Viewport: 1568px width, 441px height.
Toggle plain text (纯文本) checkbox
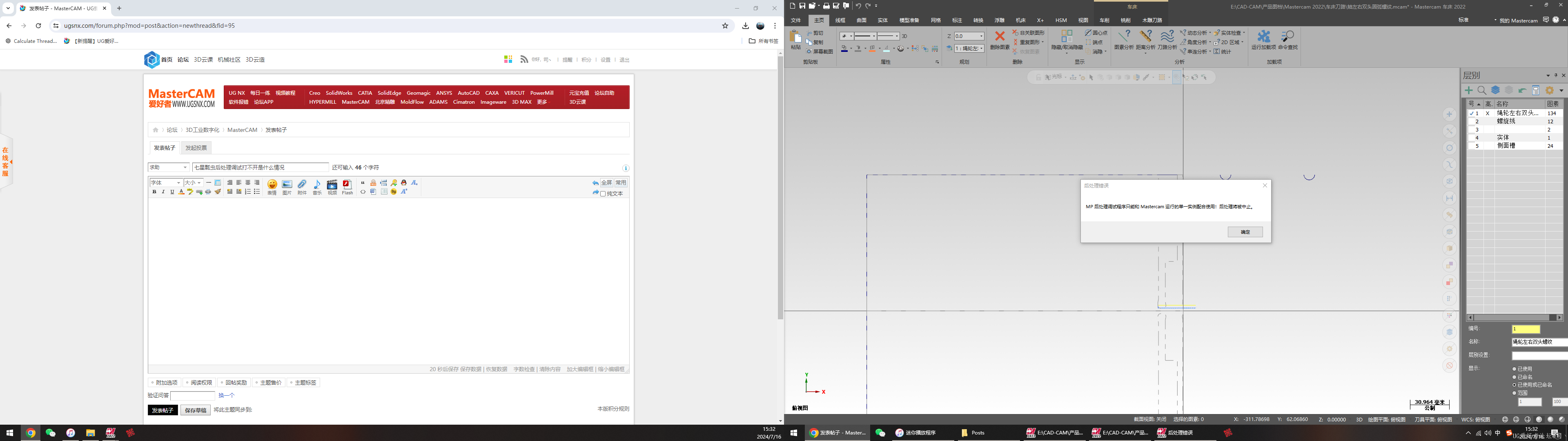[603, 194]
